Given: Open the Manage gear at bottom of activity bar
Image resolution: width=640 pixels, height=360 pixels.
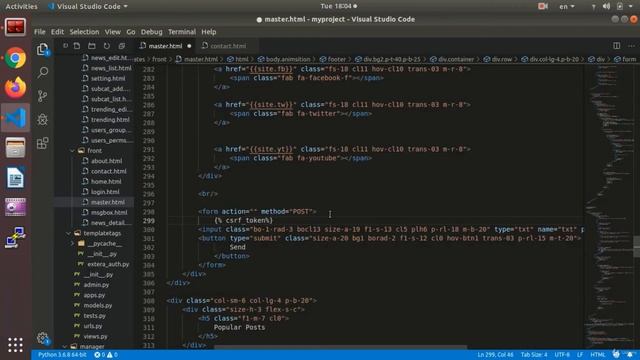Looking at the screenshot, I should click(43, 338).
